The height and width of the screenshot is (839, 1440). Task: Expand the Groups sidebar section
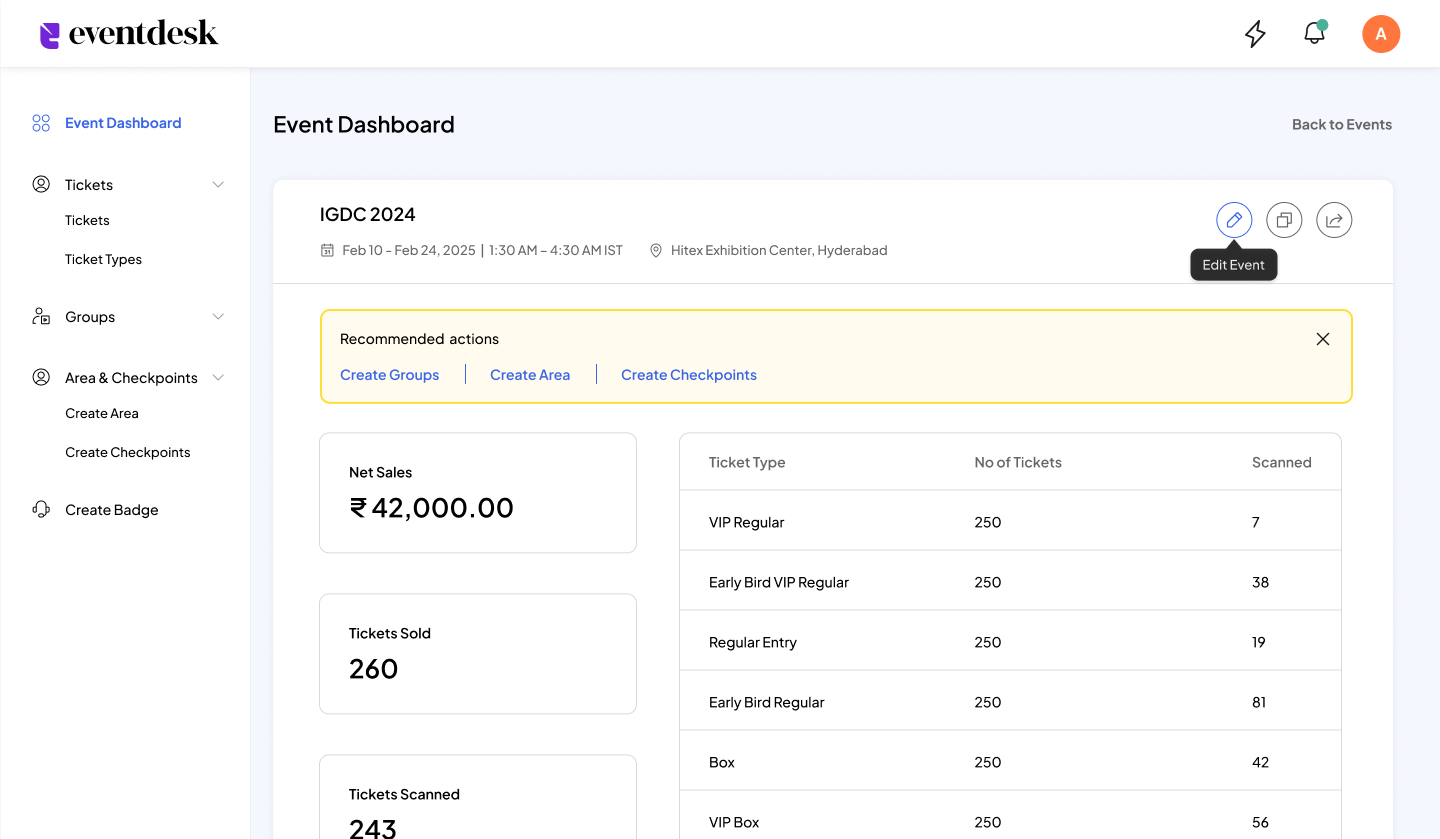pyautogui.click(x=218, y=317)
